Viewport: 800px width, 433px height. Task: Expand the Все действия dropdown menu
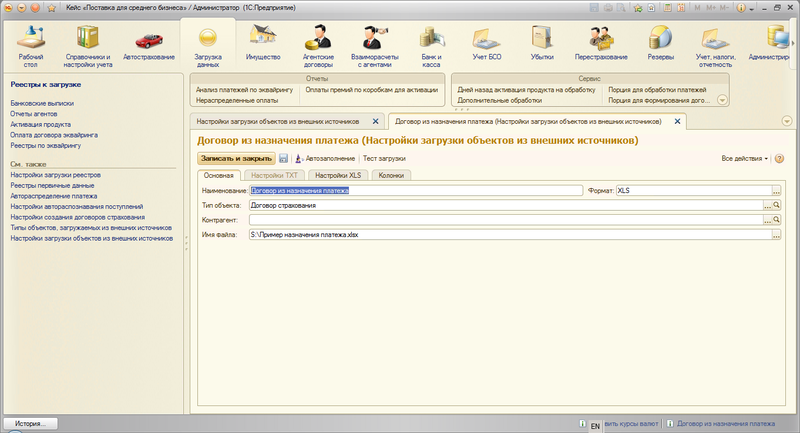pyautogui.click(x=745, y=158)
